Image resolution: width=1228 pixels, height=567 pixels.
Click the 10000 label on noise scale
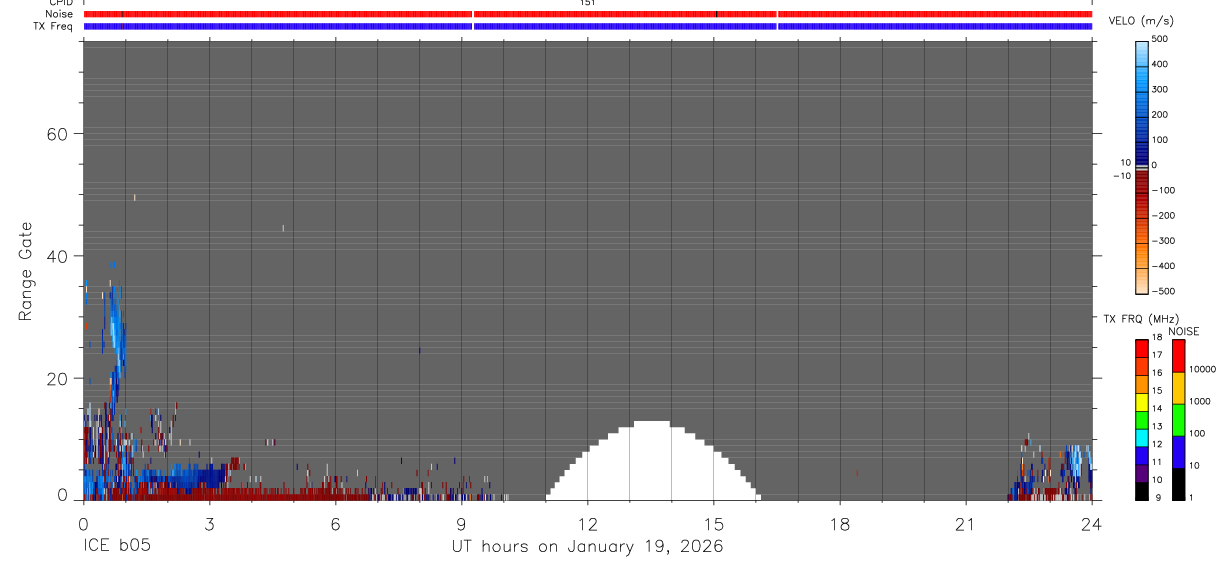click(x=1204, y=369)
